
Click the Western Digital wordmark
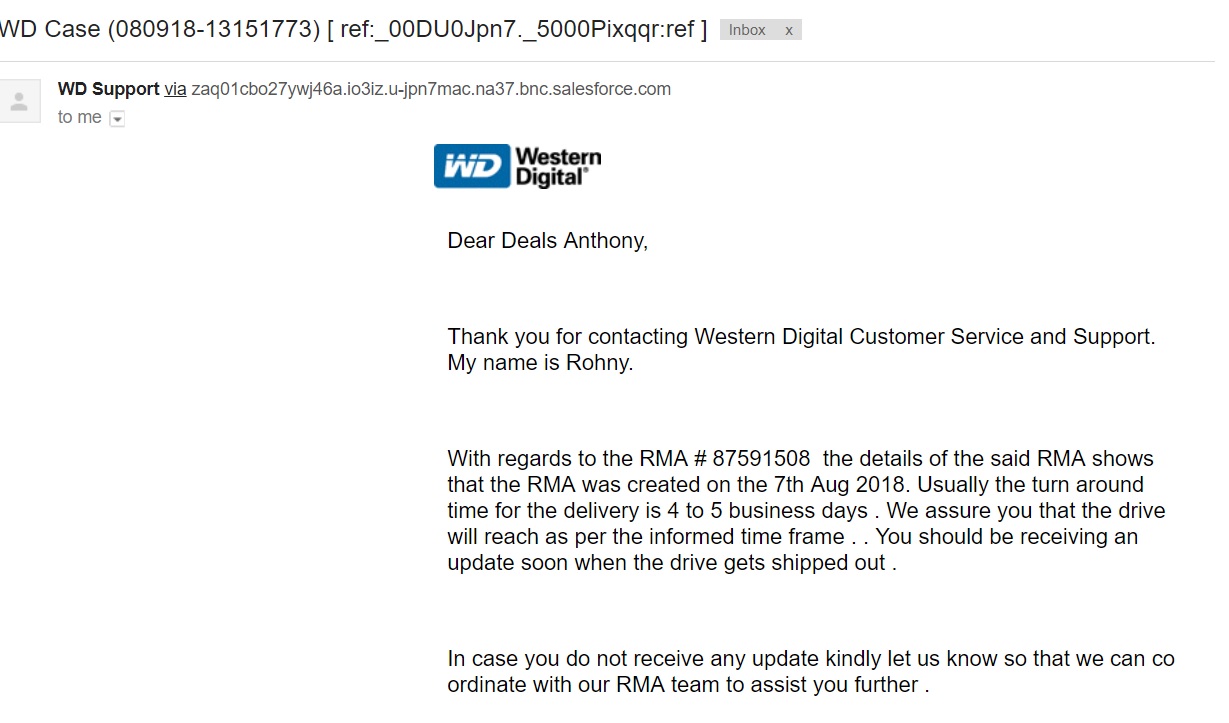click(x=558, y=167)
